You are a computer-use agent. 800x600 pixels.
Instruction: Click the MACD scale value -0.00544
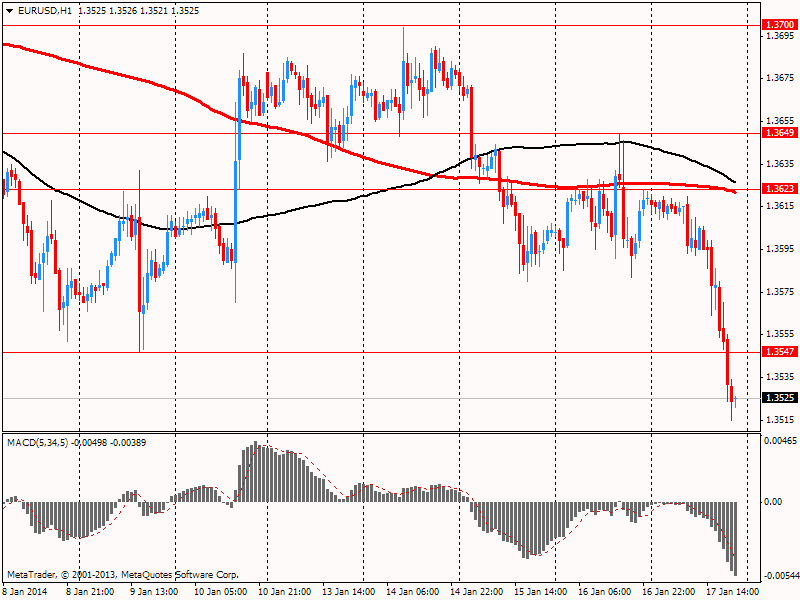tap(781, 576)
